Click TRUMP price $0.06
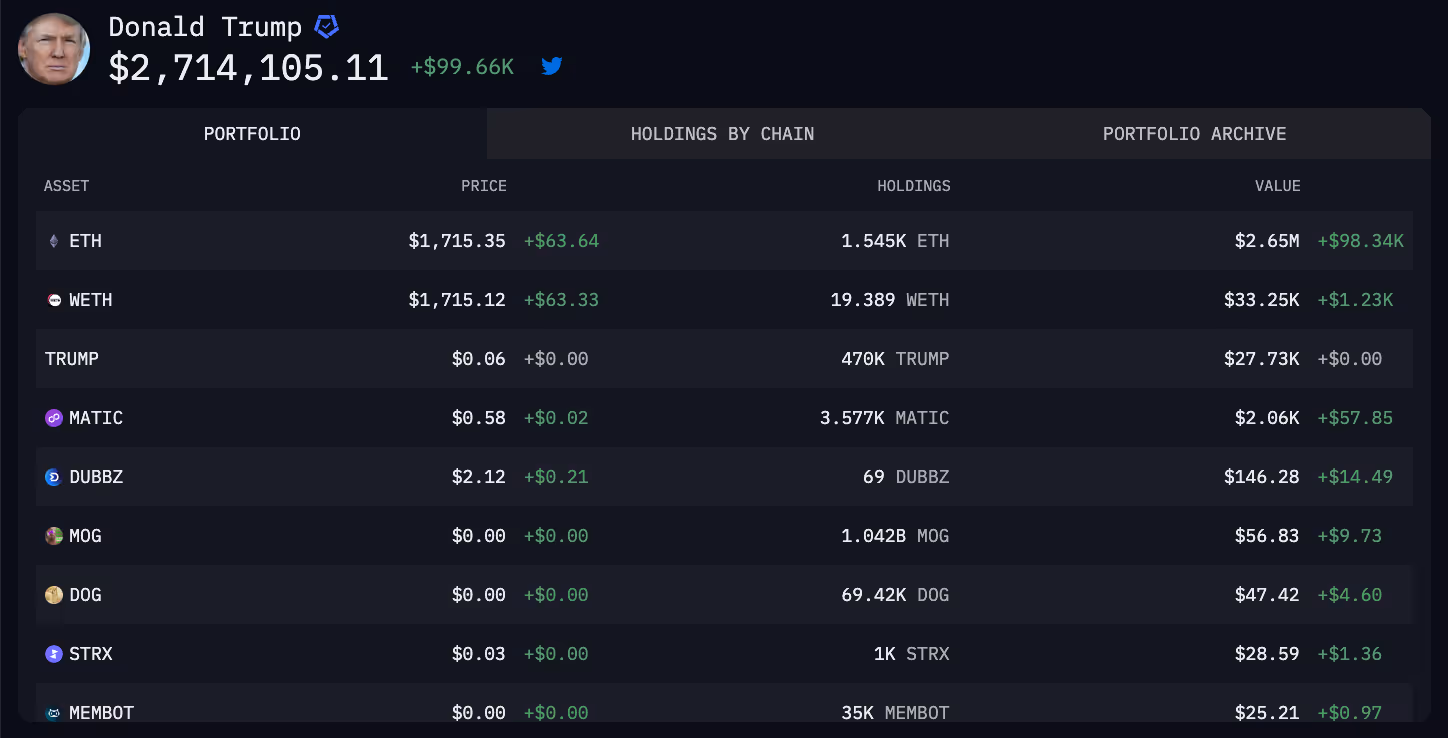Viewport: 1448px width, 738px height. point(479,359)
